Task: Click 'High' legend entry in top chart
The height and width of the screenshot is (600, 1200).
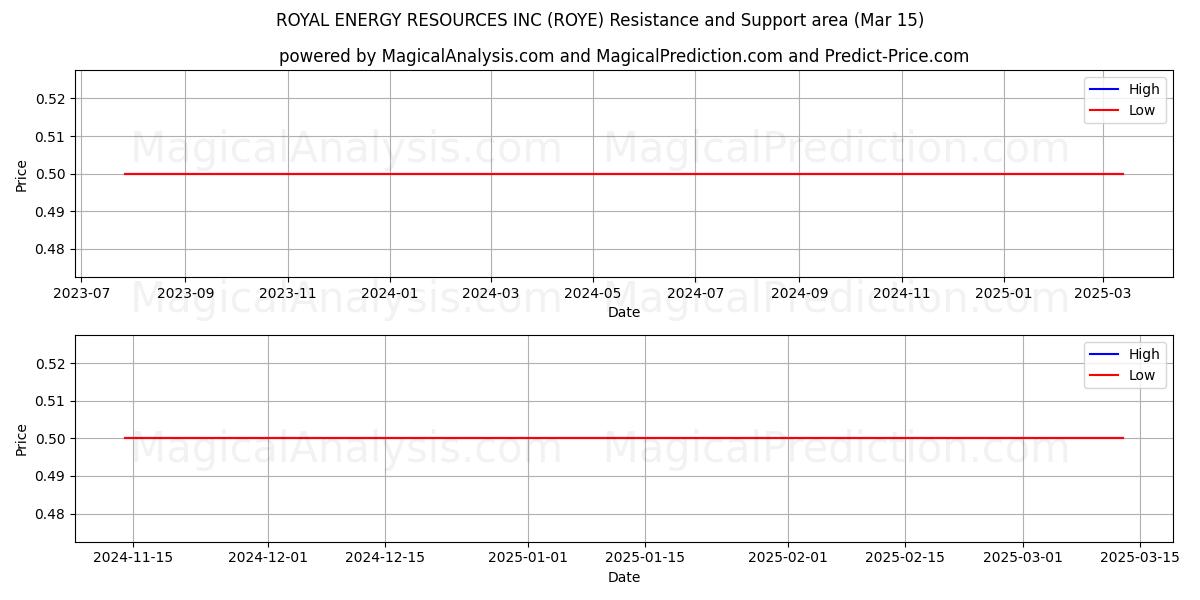Action: pos(1144,90)
